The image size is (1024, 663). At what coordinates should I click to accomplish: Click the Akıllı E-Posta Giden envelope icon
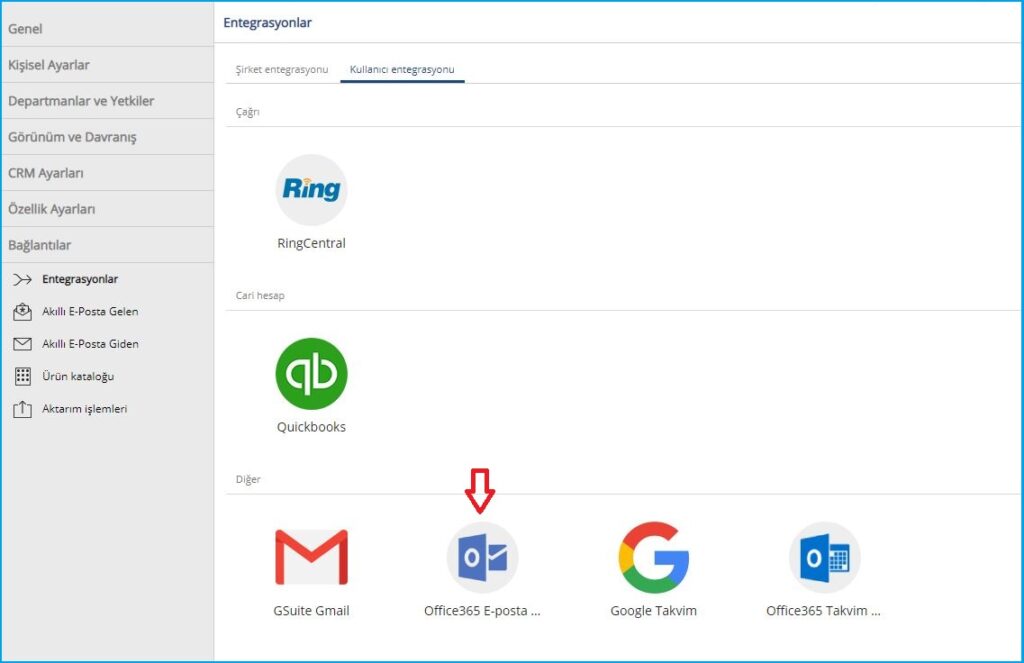pyautogui.click(x=22, y=344)
